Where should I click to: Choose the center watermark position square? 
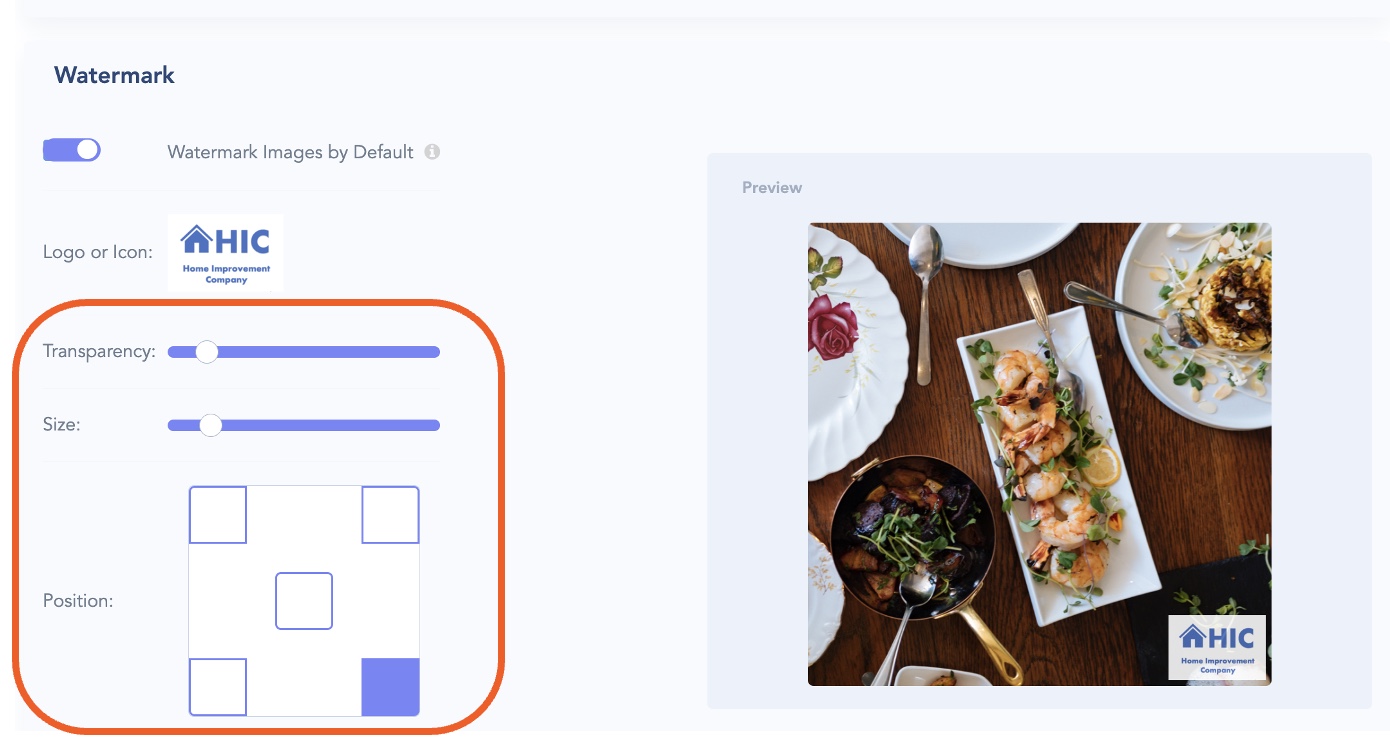[x=304, y=601]
